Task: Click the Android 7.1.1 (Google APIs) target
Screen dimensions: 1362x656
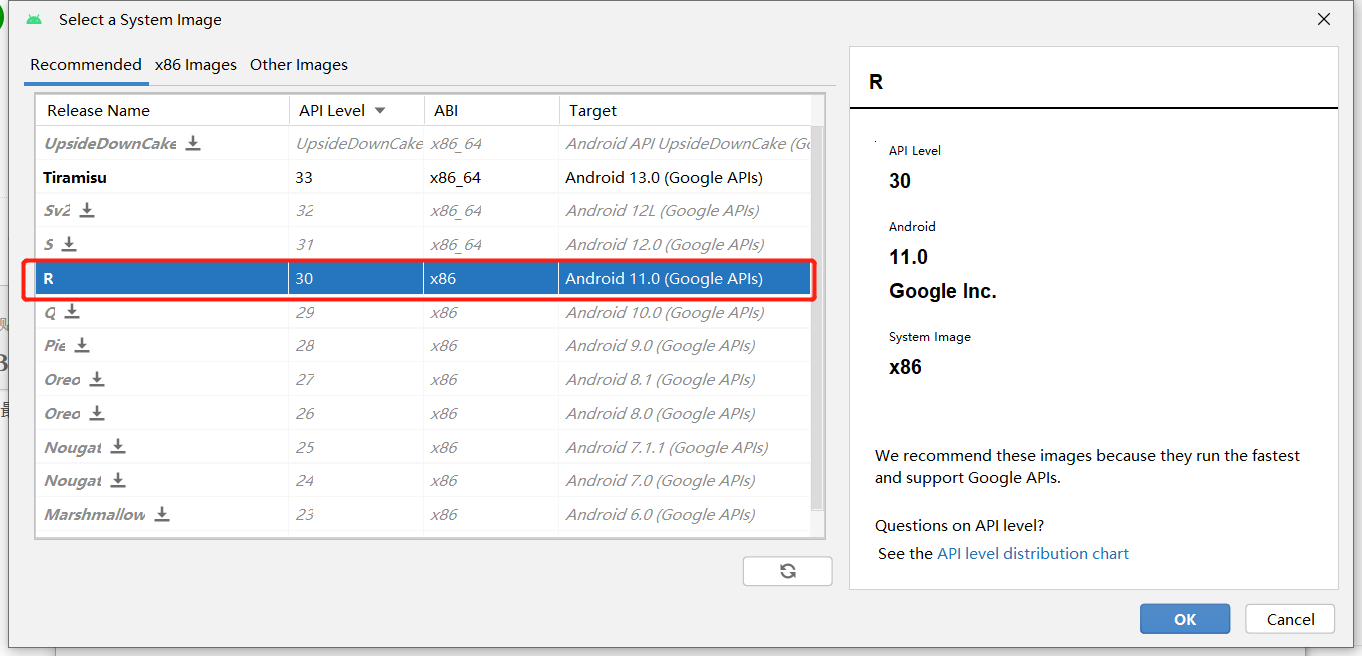Action: [x=666, y=447]
